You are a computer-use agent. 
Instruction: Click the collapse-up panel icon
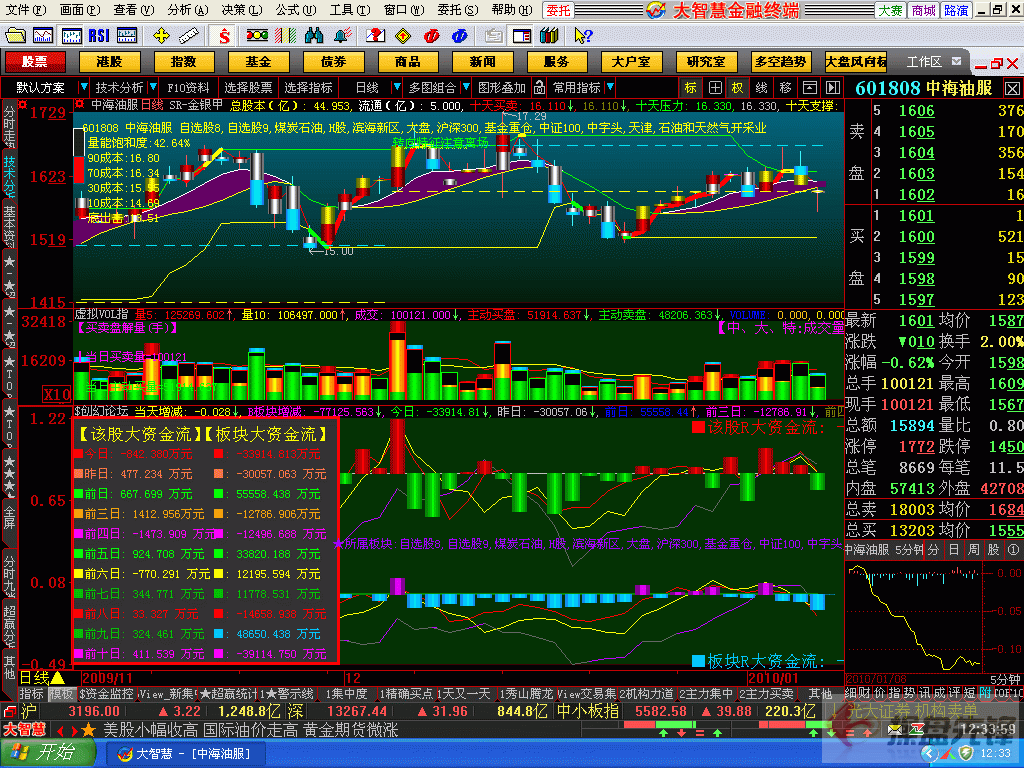tap(810, 87)
